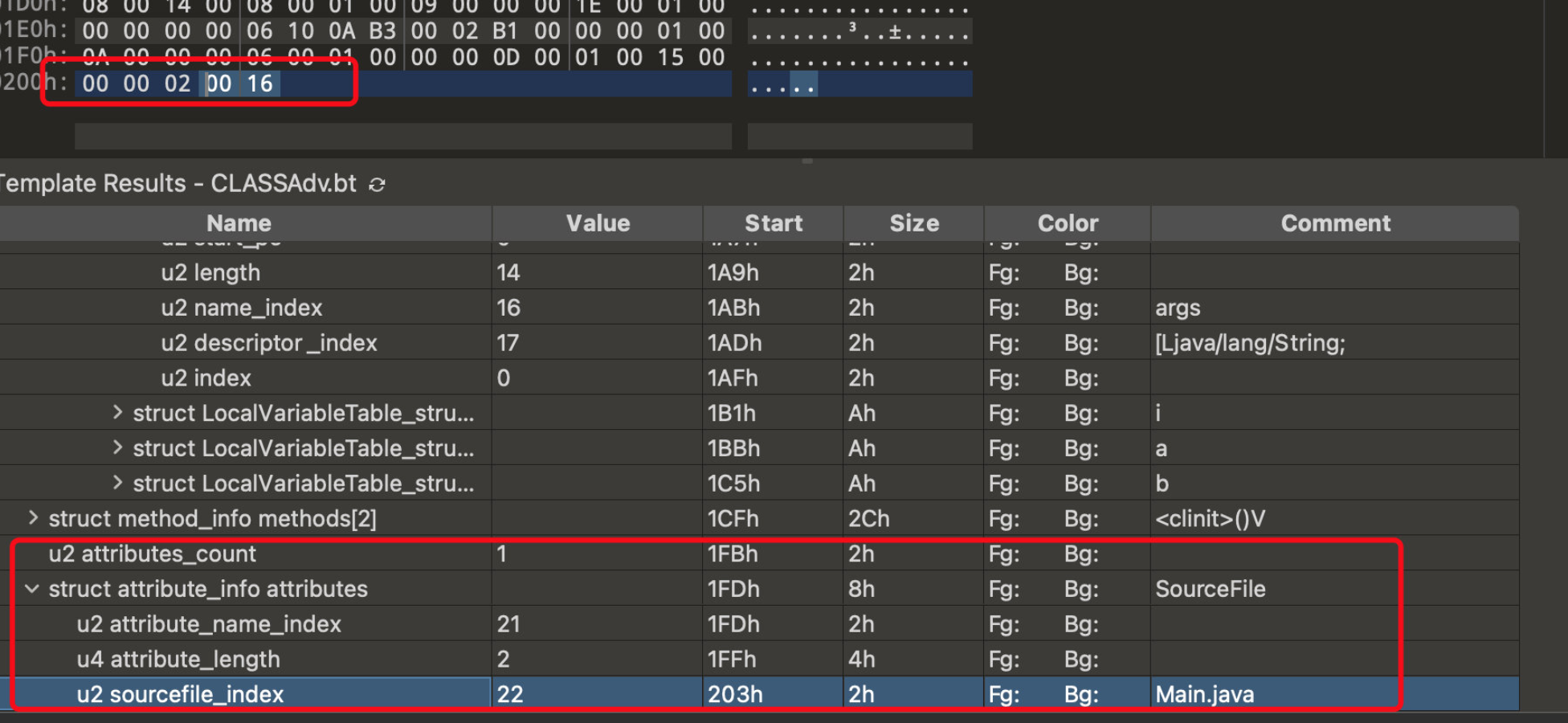The width and height of the screenshot is (1568, 723).
Task: Expand the LocalVariableTable struct commented 'i'
Action: point(117,413)
